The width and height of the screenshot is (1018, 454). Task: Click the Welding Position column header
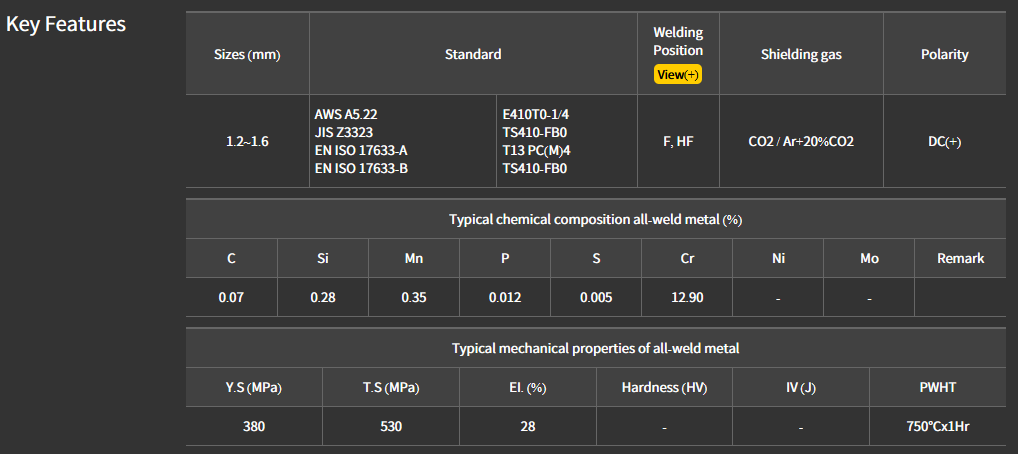click(678, 41)
